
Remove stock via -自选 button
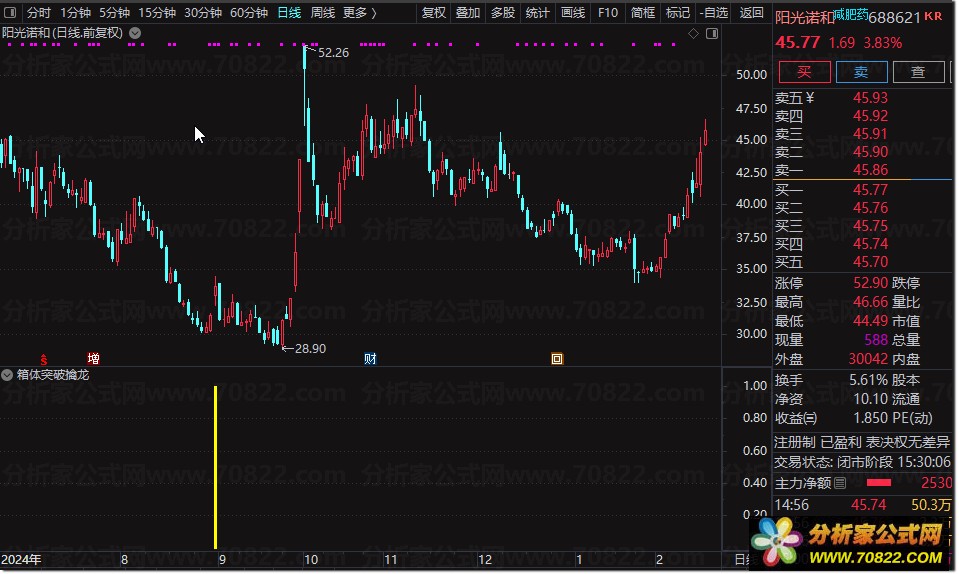(x=714, y=12)
